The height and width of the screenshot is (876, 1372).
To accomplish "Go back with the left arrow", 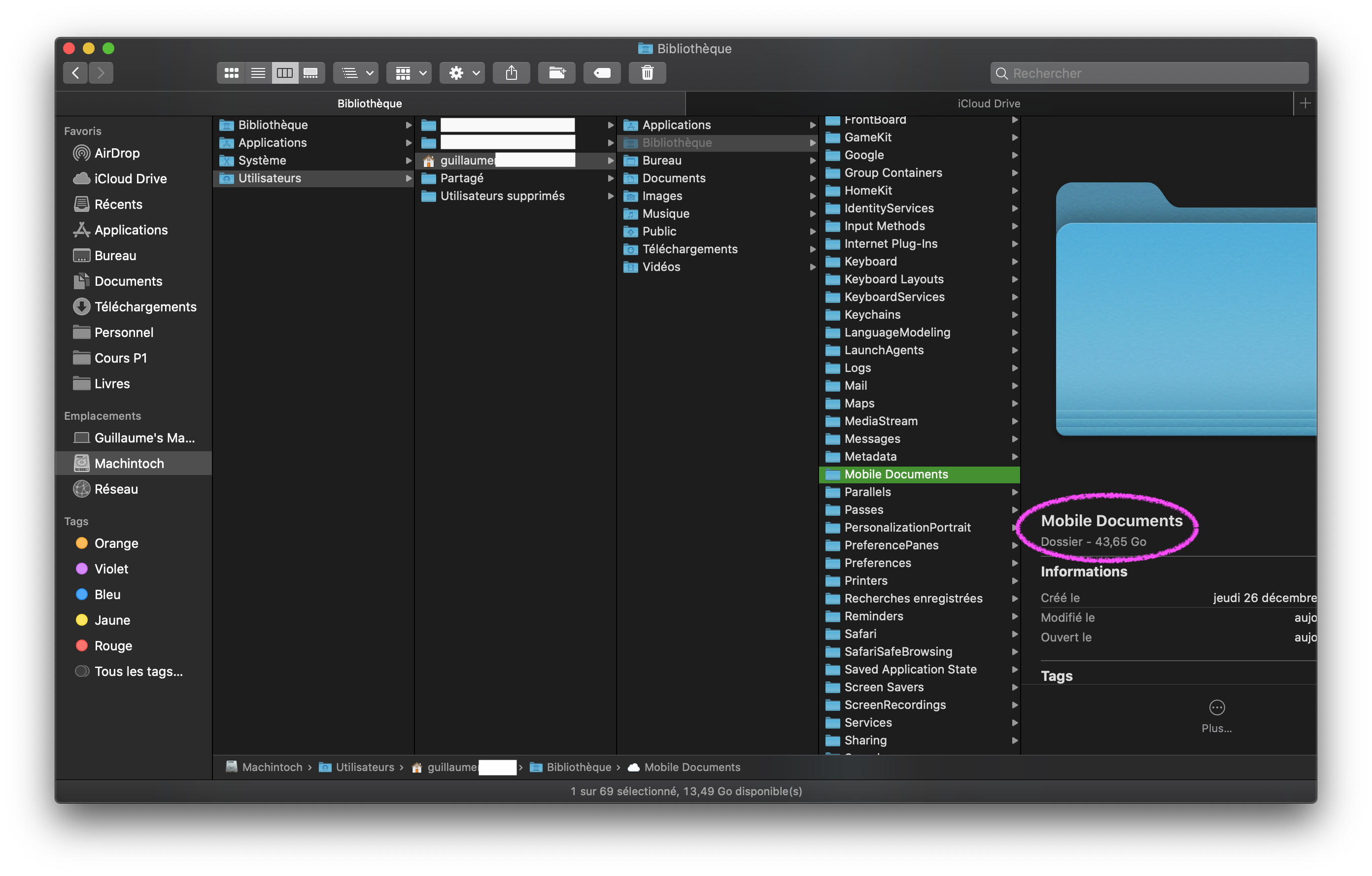I will (76, 73).
